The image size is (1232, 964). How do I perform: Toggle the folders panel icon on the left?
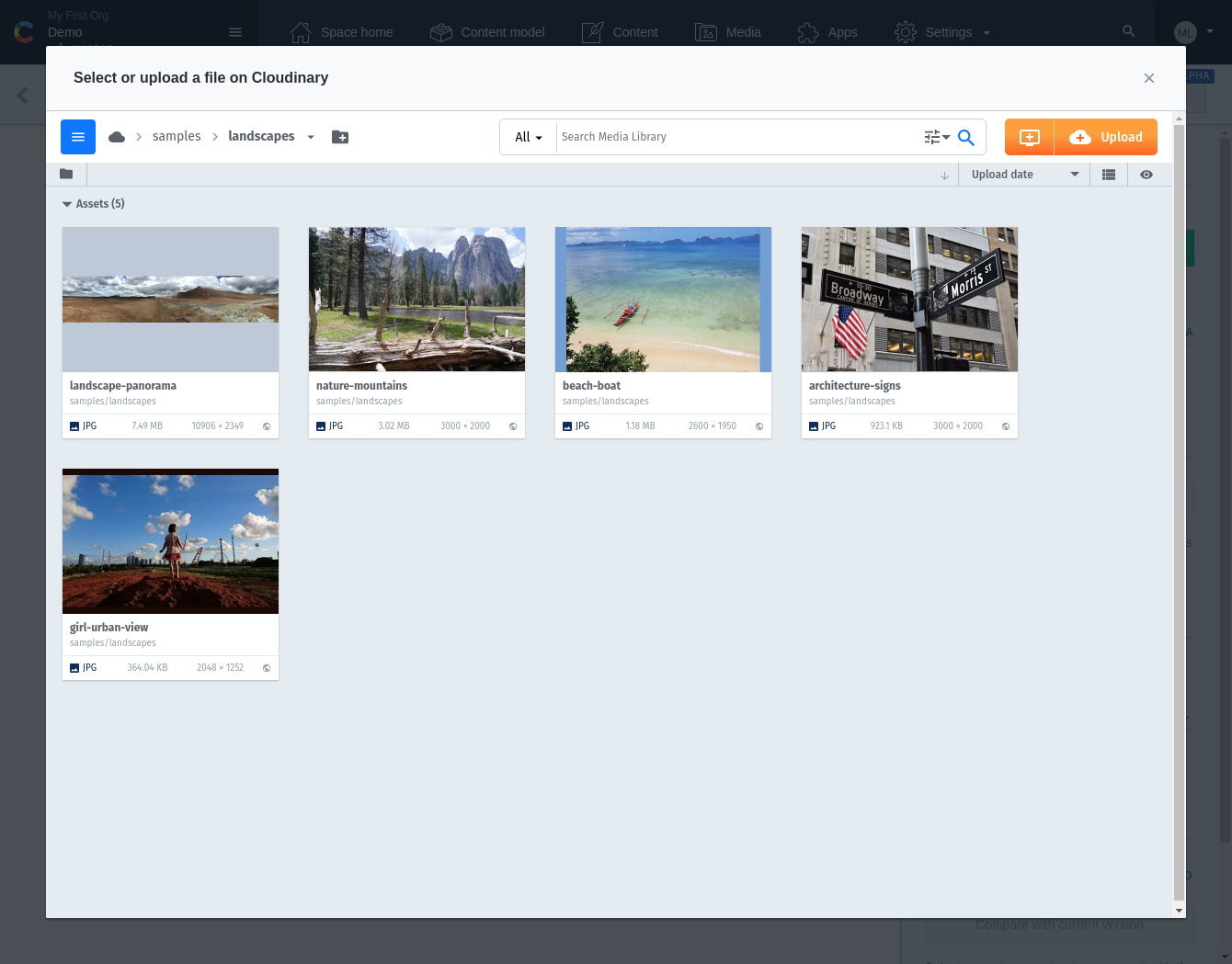pyautogui.click(x=66, y=174)
